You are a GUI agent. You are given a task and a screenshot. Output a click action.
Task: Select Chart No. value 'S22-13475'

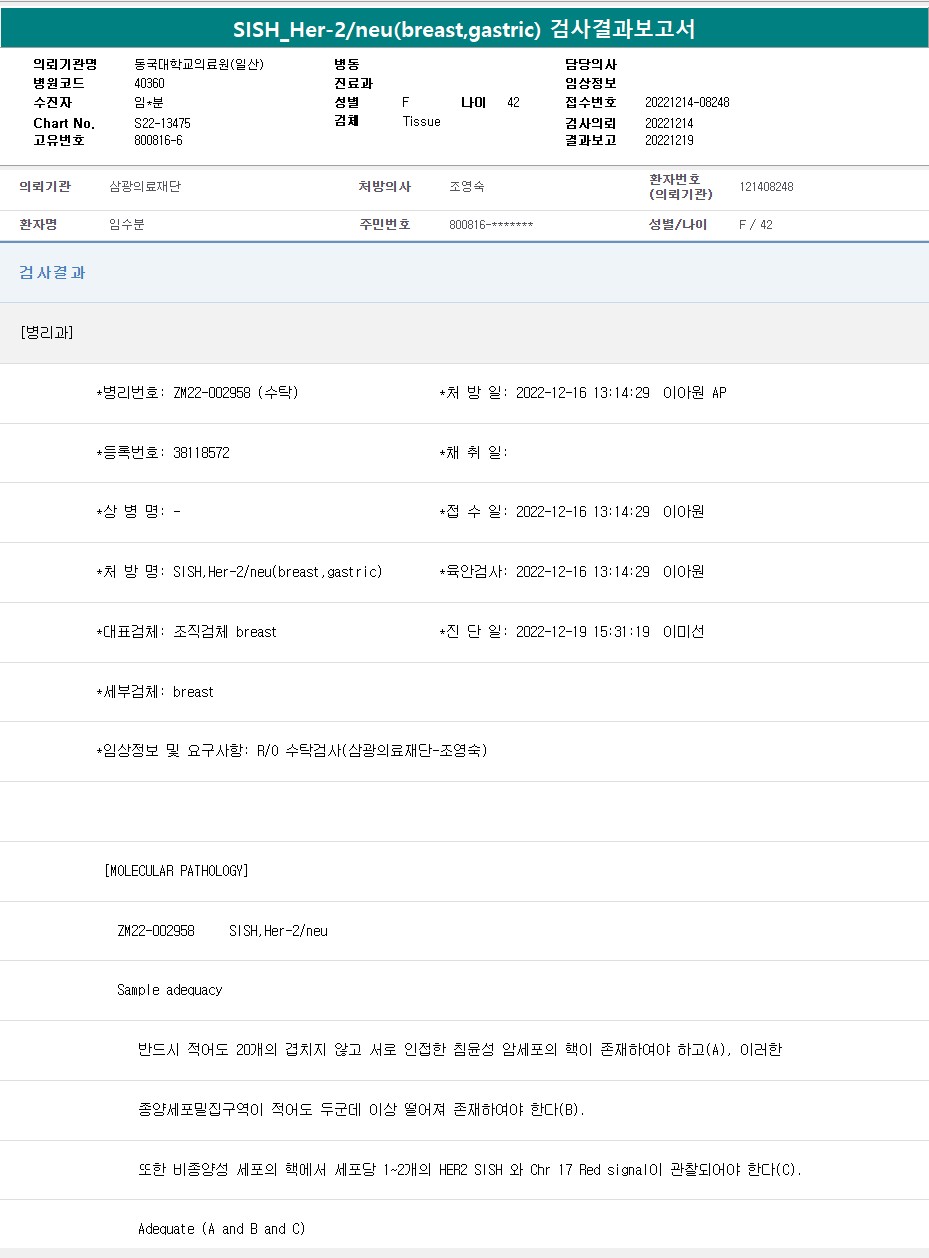[162, 123]
